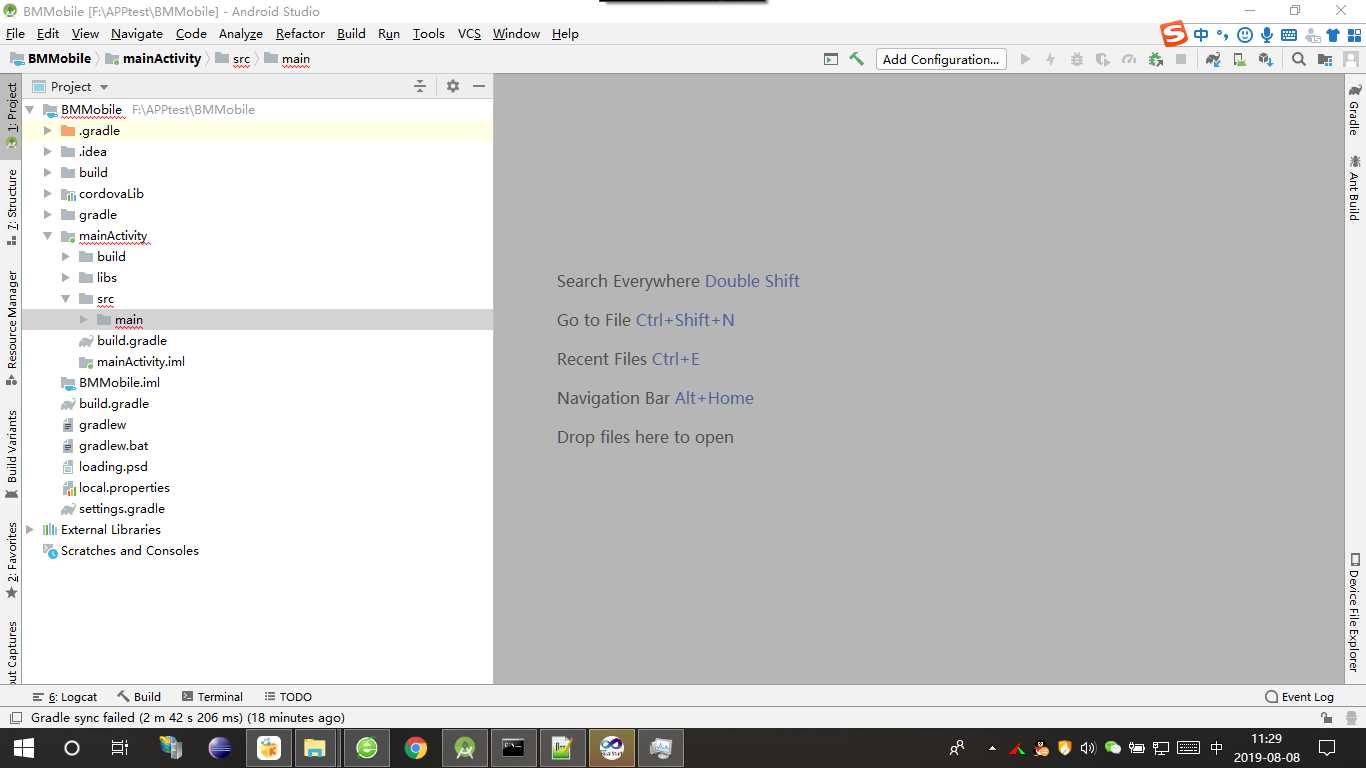
Task: Click the Windows Start button
Action: [23, 748]
